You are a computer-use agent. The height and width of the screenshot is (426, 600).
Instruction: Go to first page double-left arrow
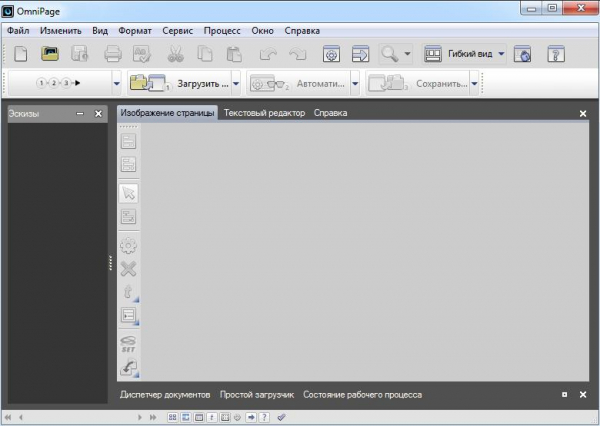coord(7,417)
